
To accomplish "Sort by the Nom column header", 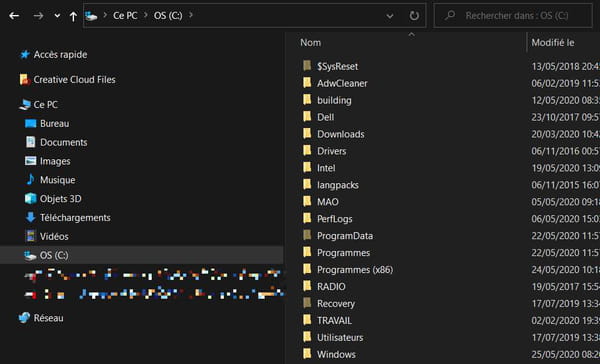I will pyautogui.click(x=310, y=42).
